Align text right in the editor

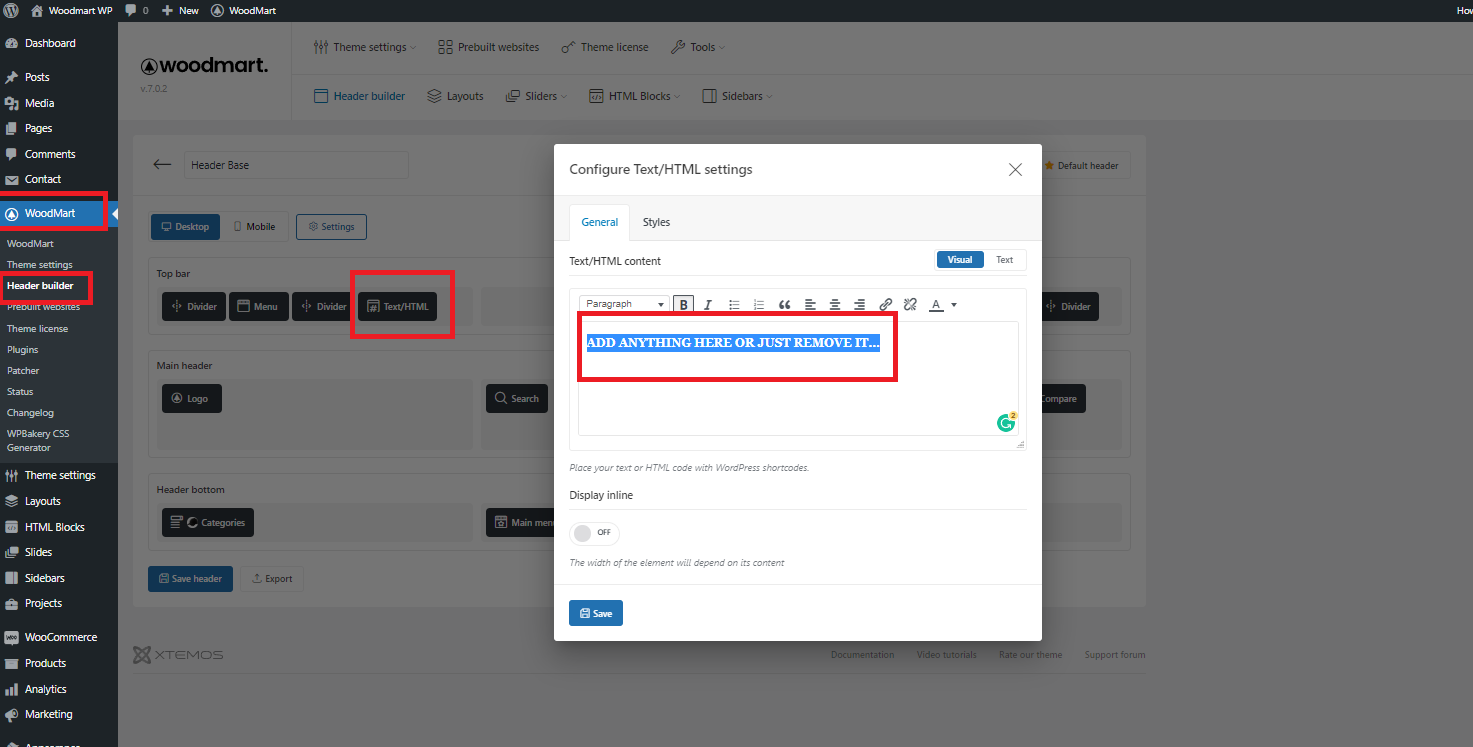(x=860, y=305)
